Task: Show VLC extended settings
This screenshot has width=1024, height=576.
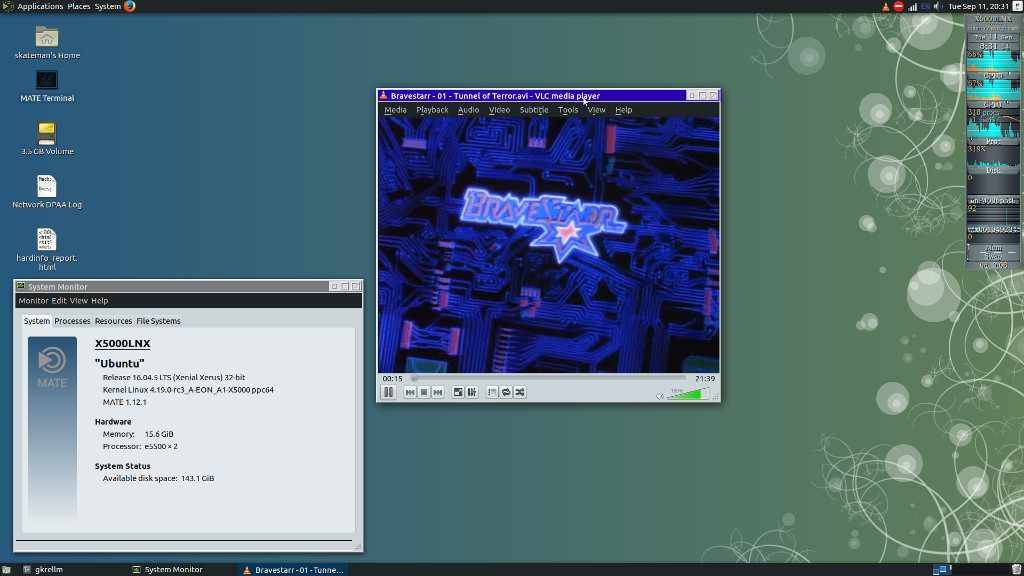Action: [x=472, y=392]
